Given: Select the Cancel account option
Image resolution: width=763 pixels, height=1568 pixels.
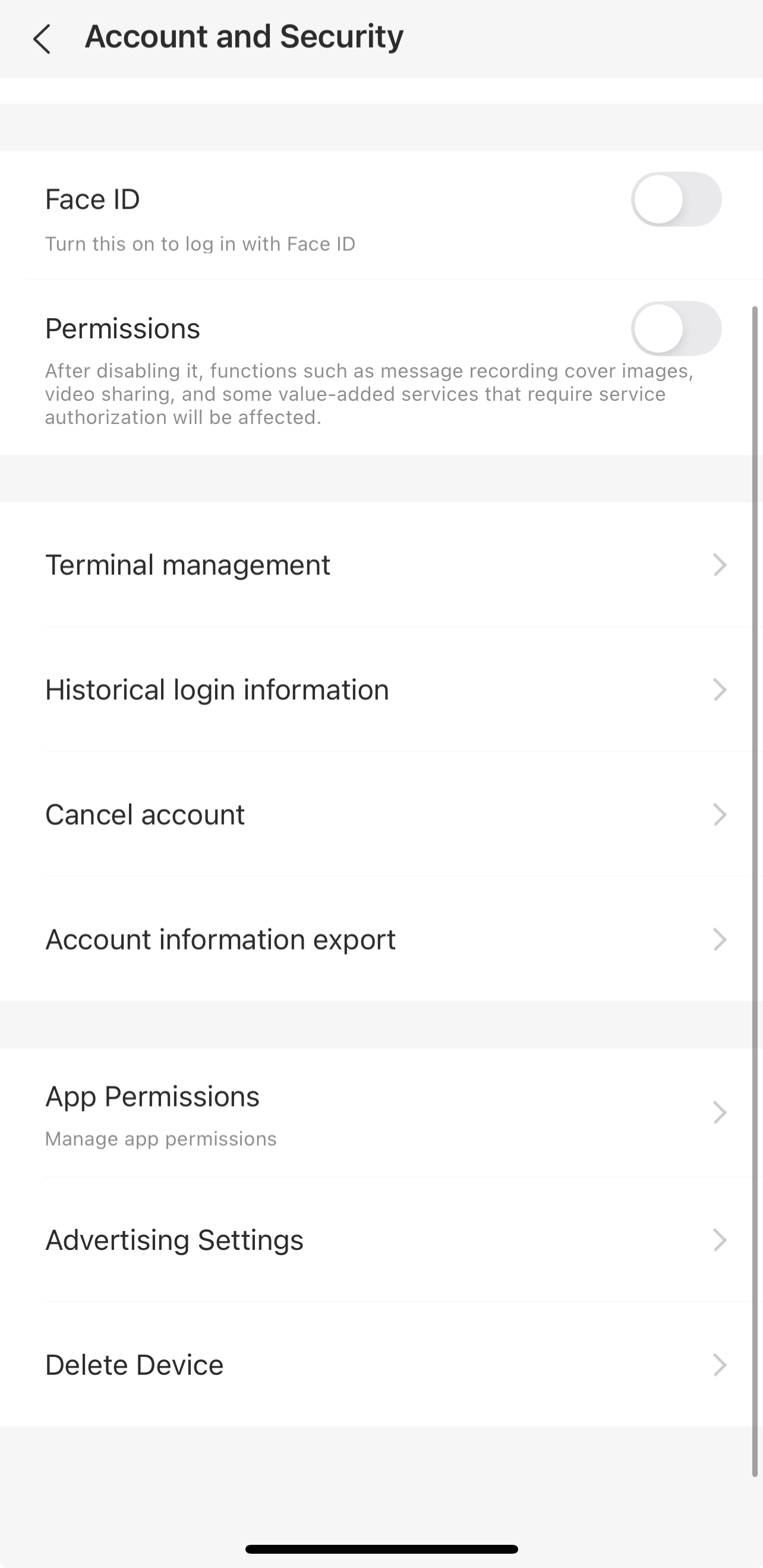Looking at the screenshot, I should pos(145,815).
